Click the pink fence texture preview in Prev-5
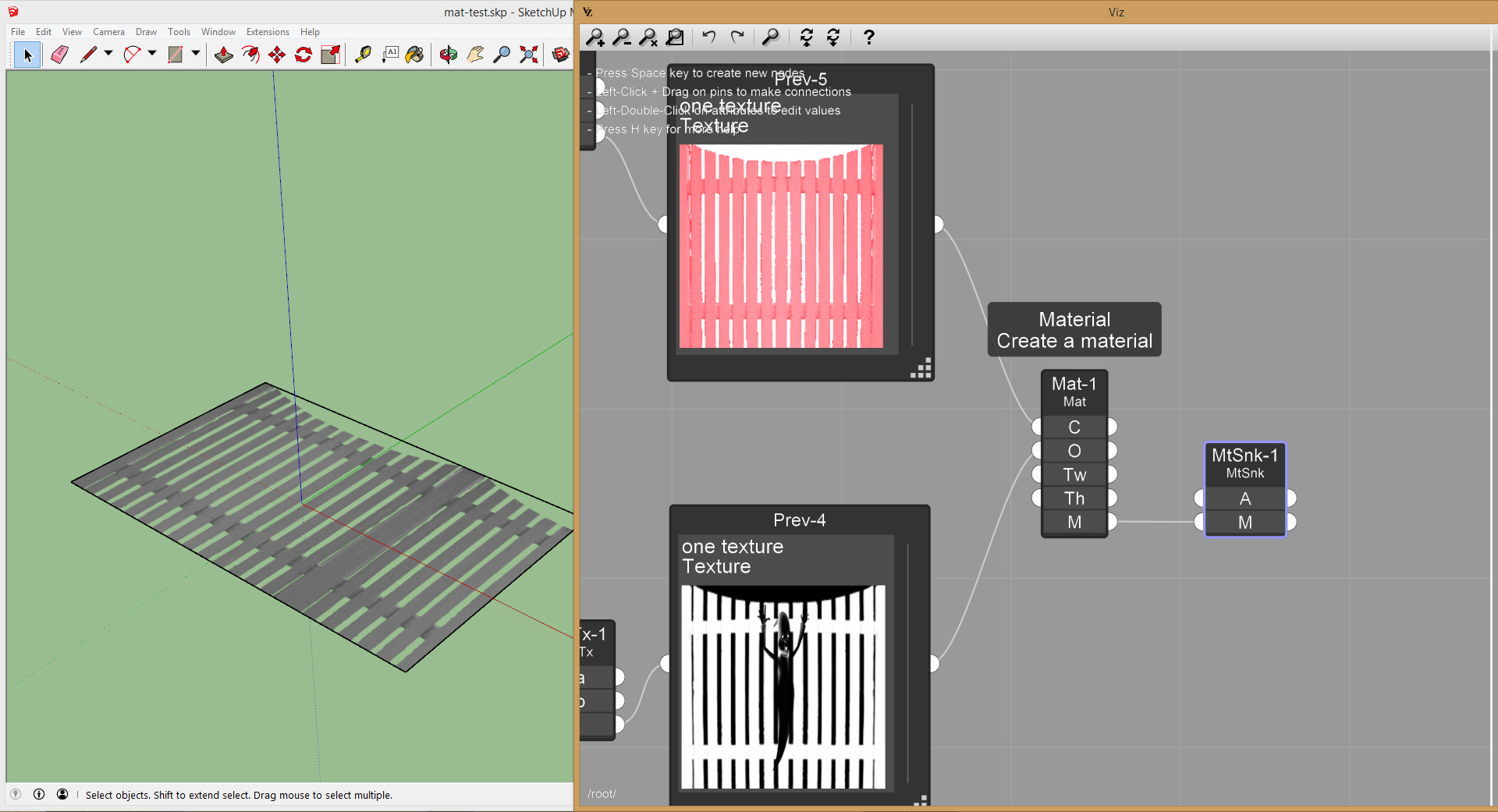1498x812 pixels. click(781, 246)
